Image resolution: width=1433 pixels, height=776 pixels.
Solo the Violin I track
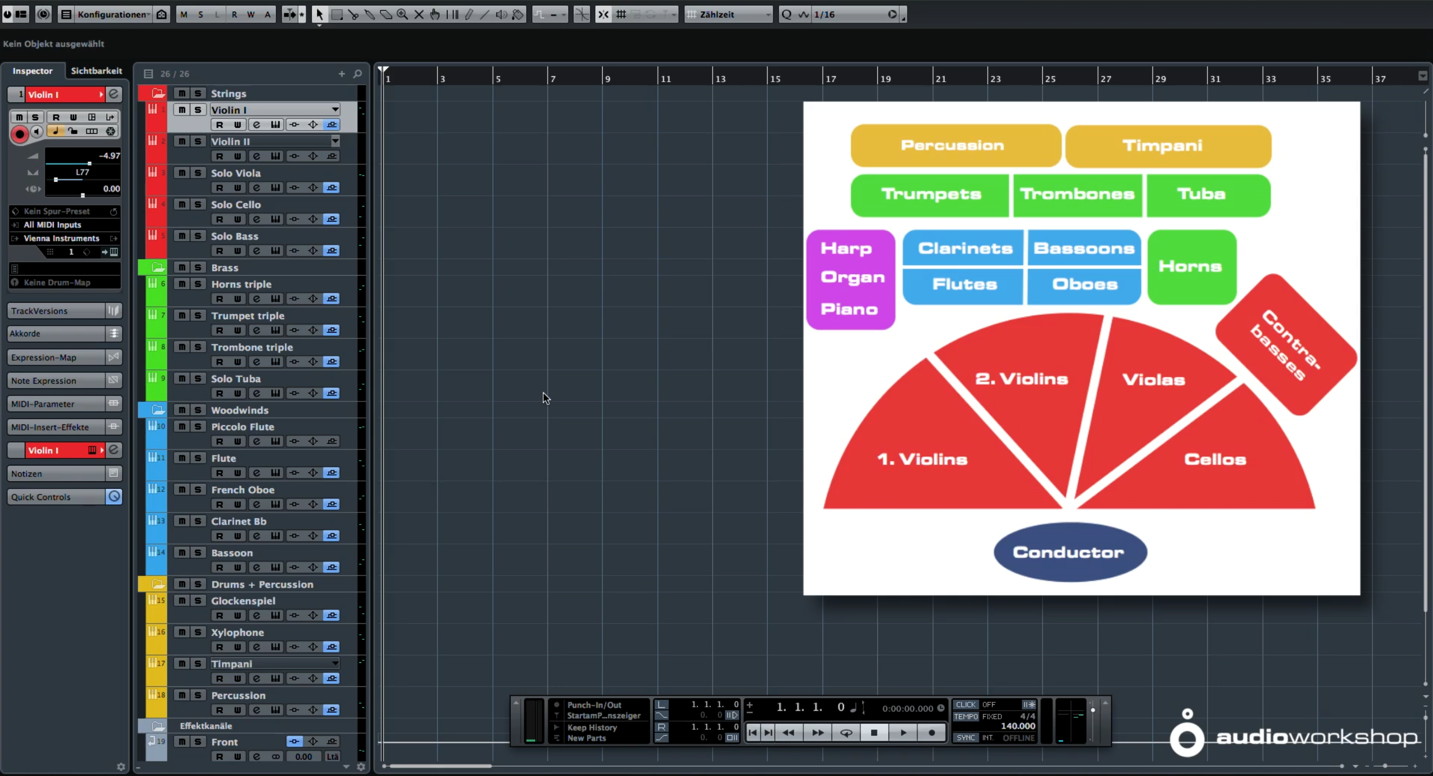pyautogui.click(x=36, y=118)
